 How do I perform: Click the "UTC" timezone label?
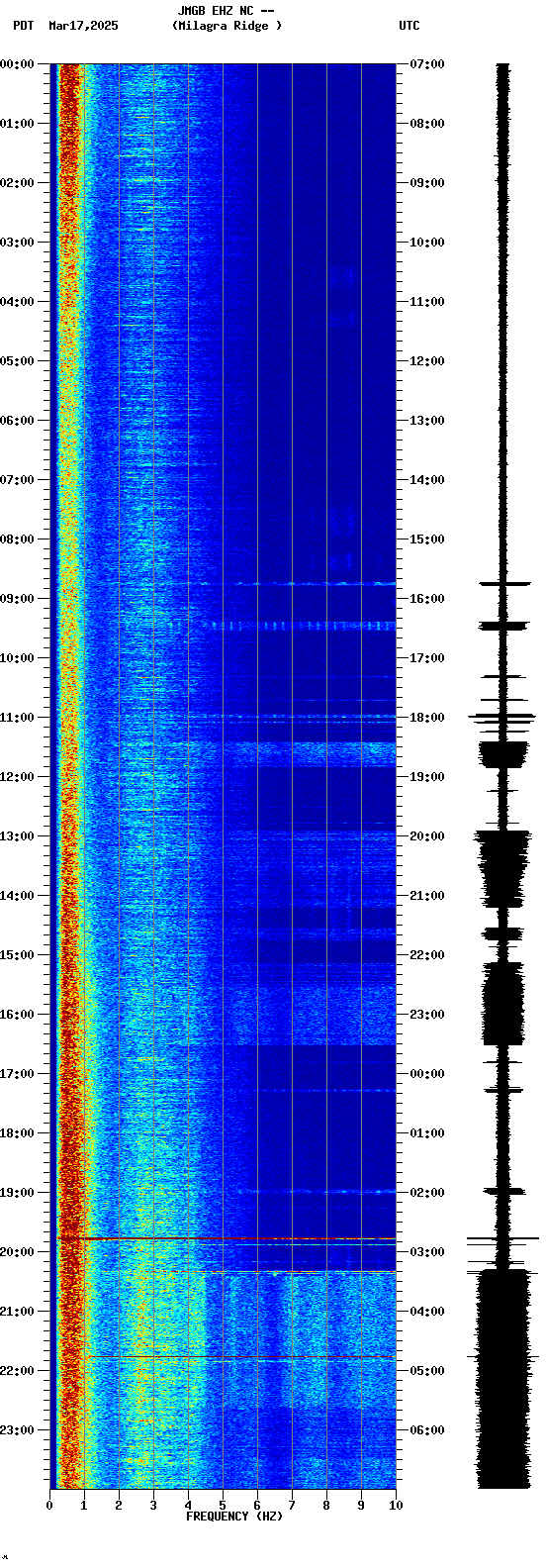(409, 26)
